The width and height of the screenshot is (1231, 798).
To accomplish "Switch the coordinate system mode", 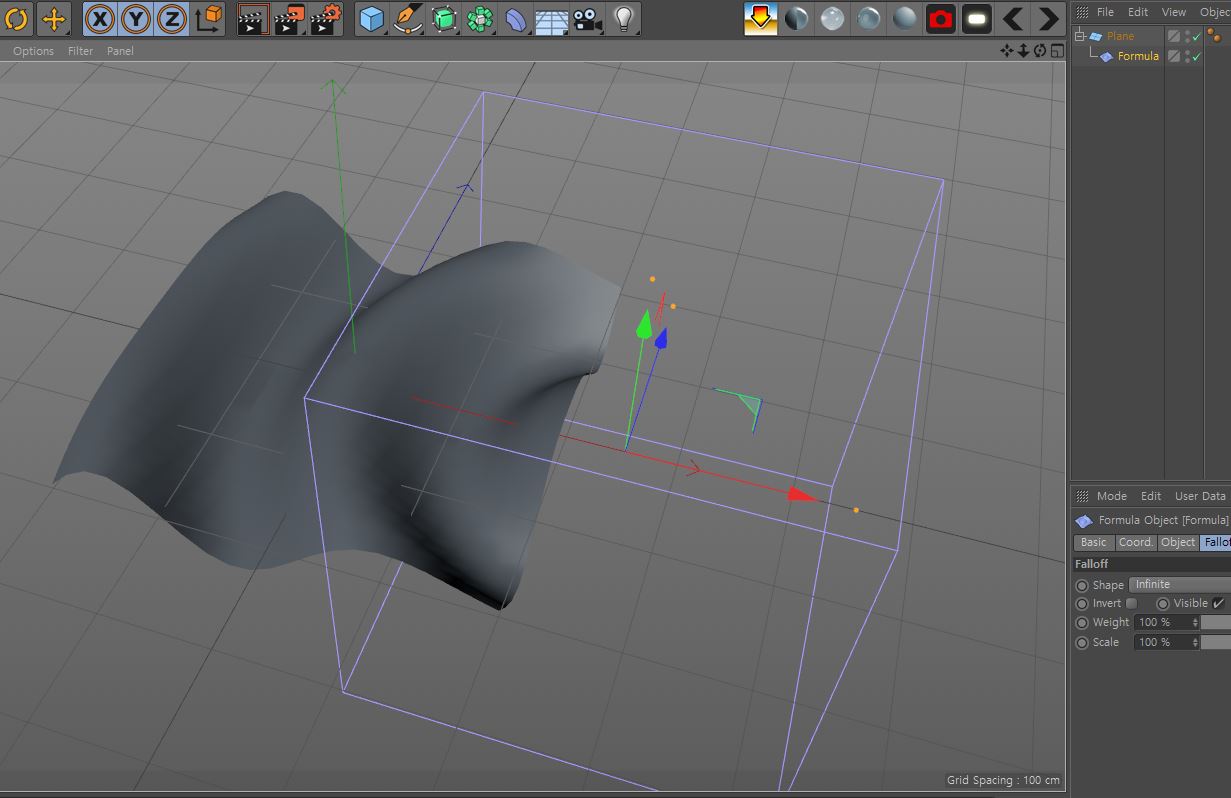I will 208,18.
